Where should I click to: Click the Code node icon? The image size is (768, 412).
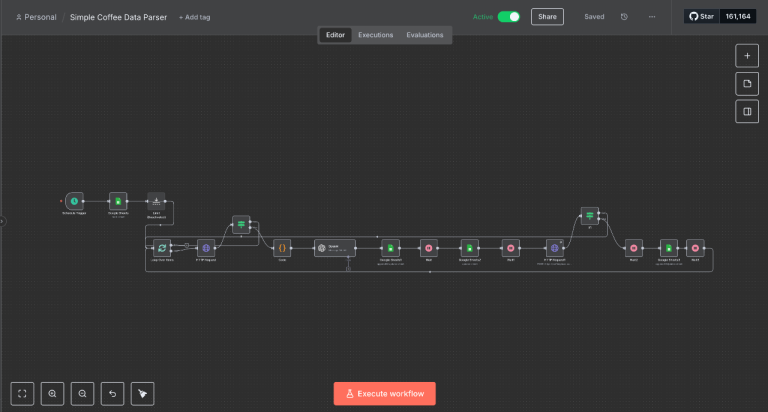point(282,247)
